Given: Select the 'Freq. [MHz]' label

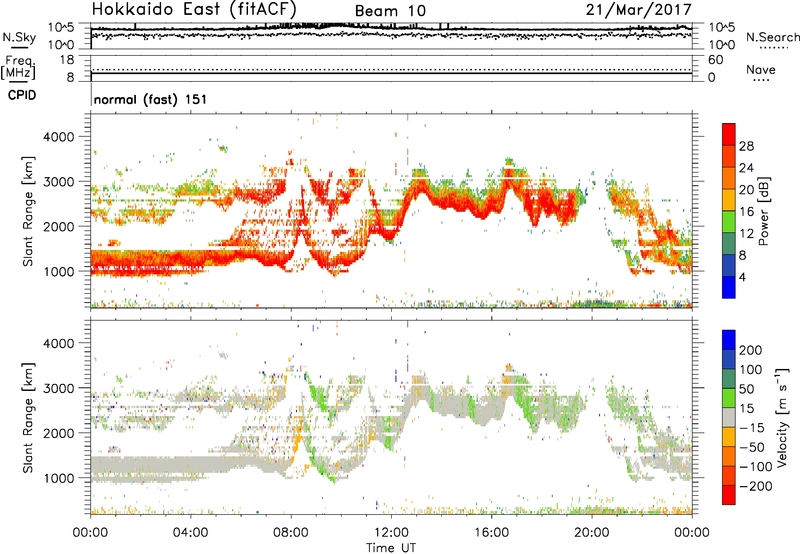Looking at the screenshot, I should pos(19,67).
